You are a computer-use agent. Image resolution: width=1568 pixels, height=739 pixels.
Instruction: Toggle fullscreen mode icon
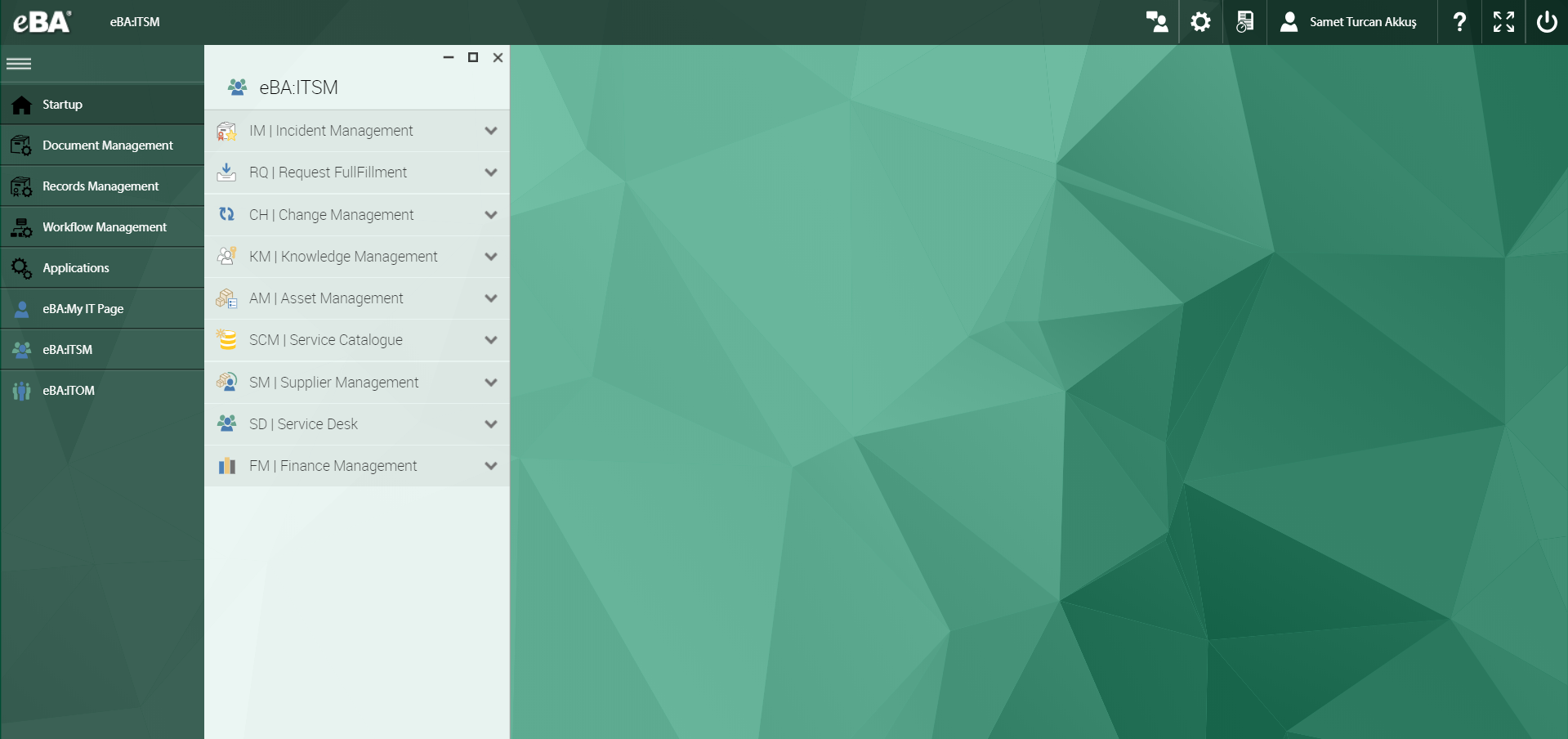point(1503,22)
